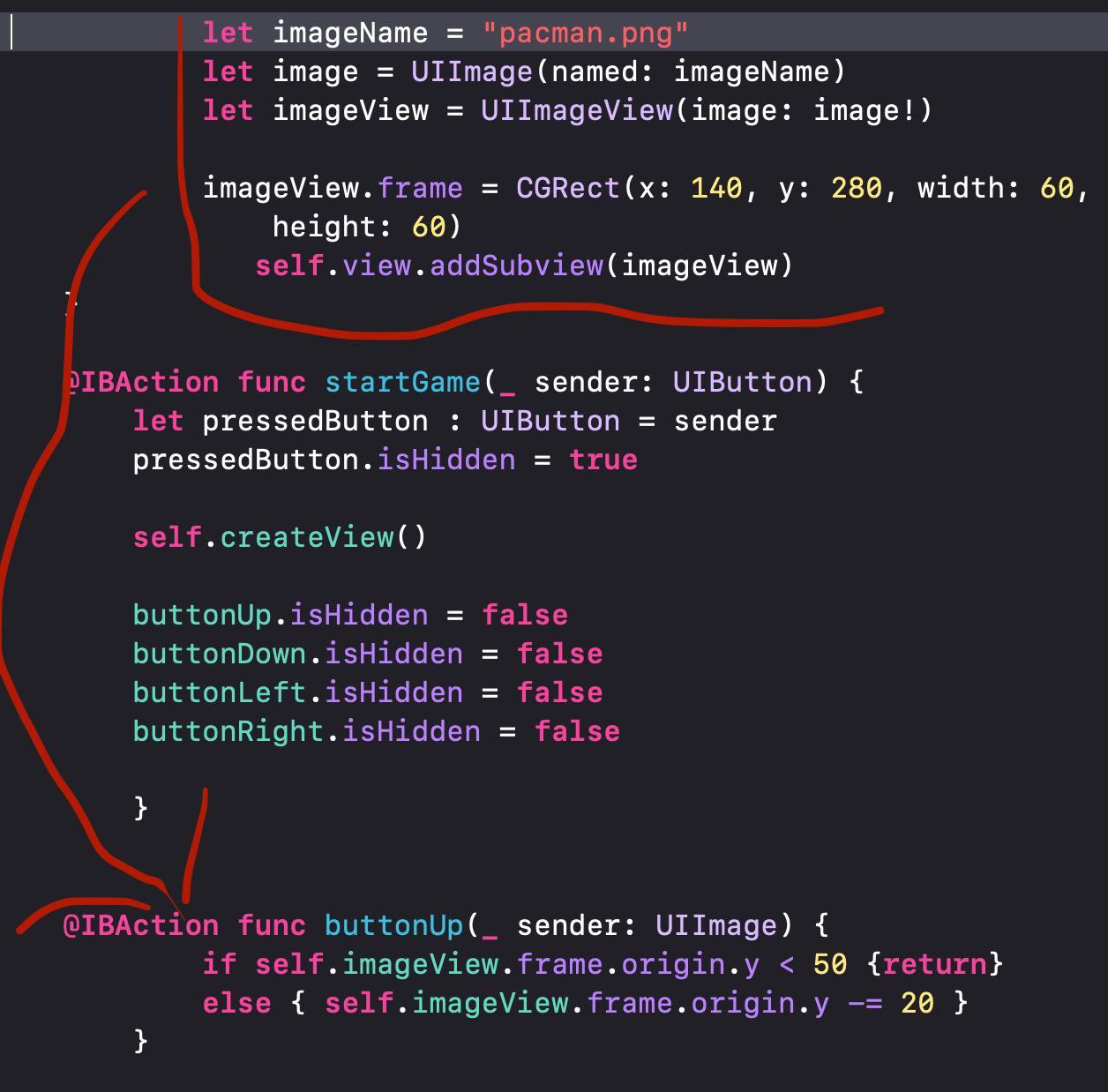Click UIImageView in the imageView declaration

tap(577, 110)
